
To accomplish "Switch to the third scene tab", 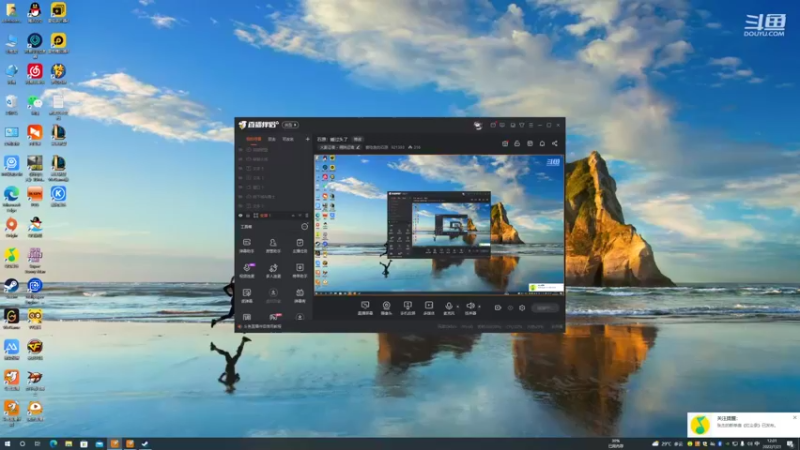I will 288,139.
